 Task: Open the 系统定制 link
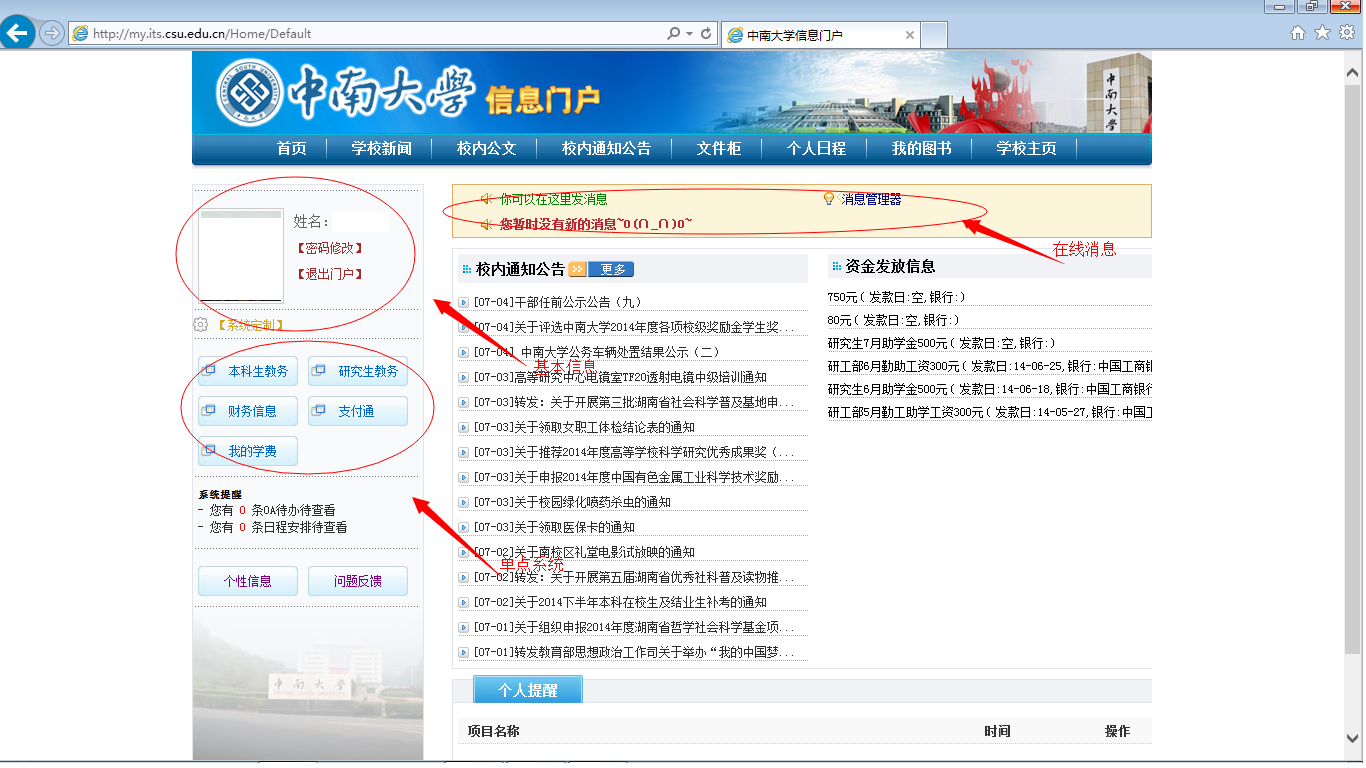pyautogui.click(x=250, y=325)
